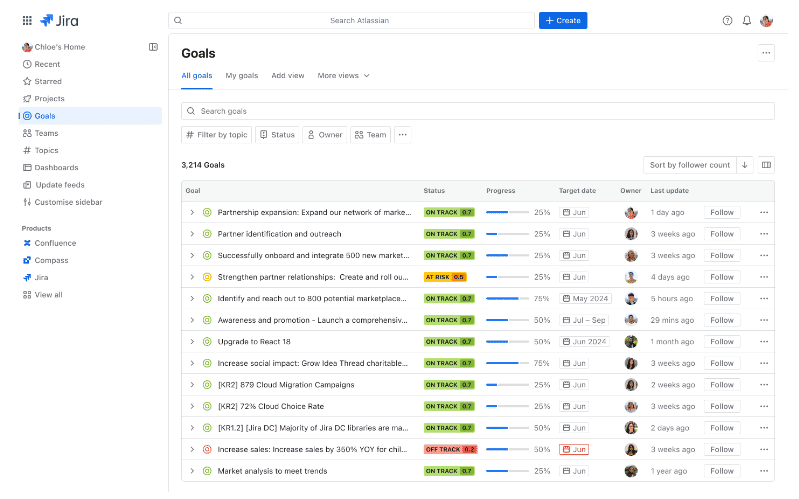This screenshot has width=799, height=499.
Task: Open the More views dropdown
Action: coord(343,76)
